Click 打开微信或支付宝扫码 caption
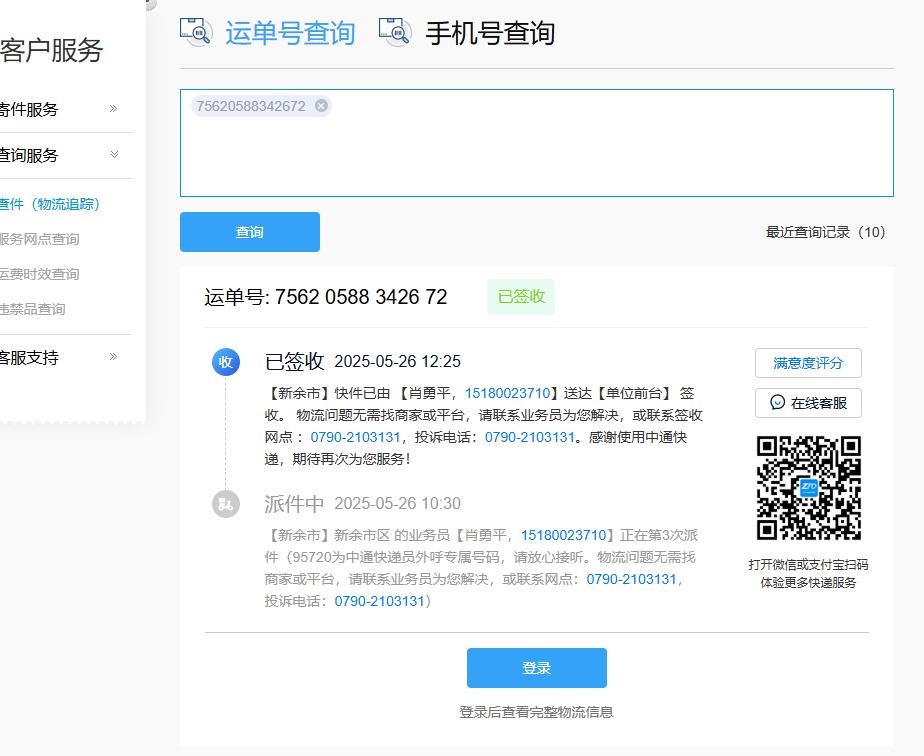 [x=808, y=564]
